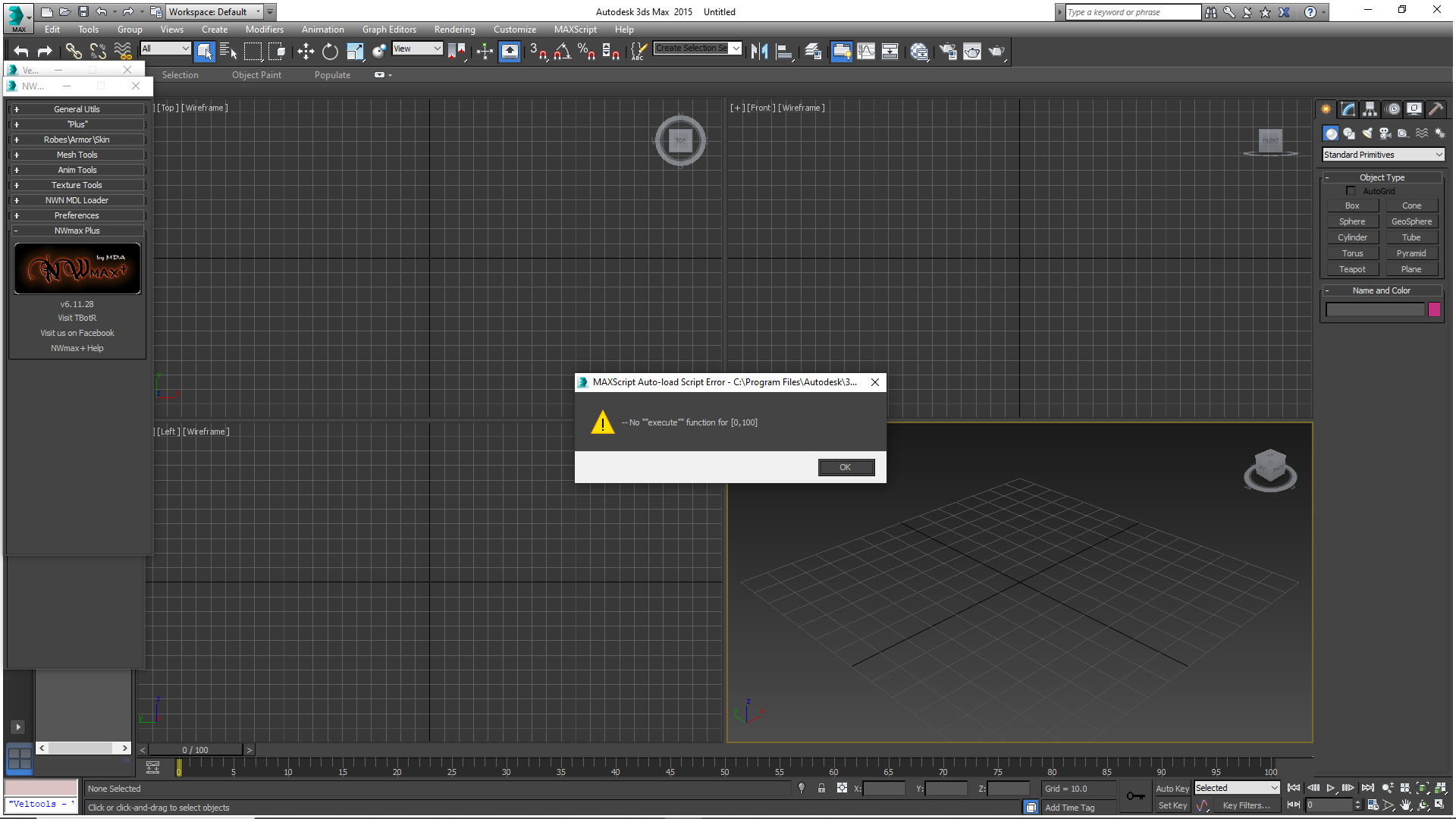Expand the NWN MDL Loader rollout

pos(77,200)
